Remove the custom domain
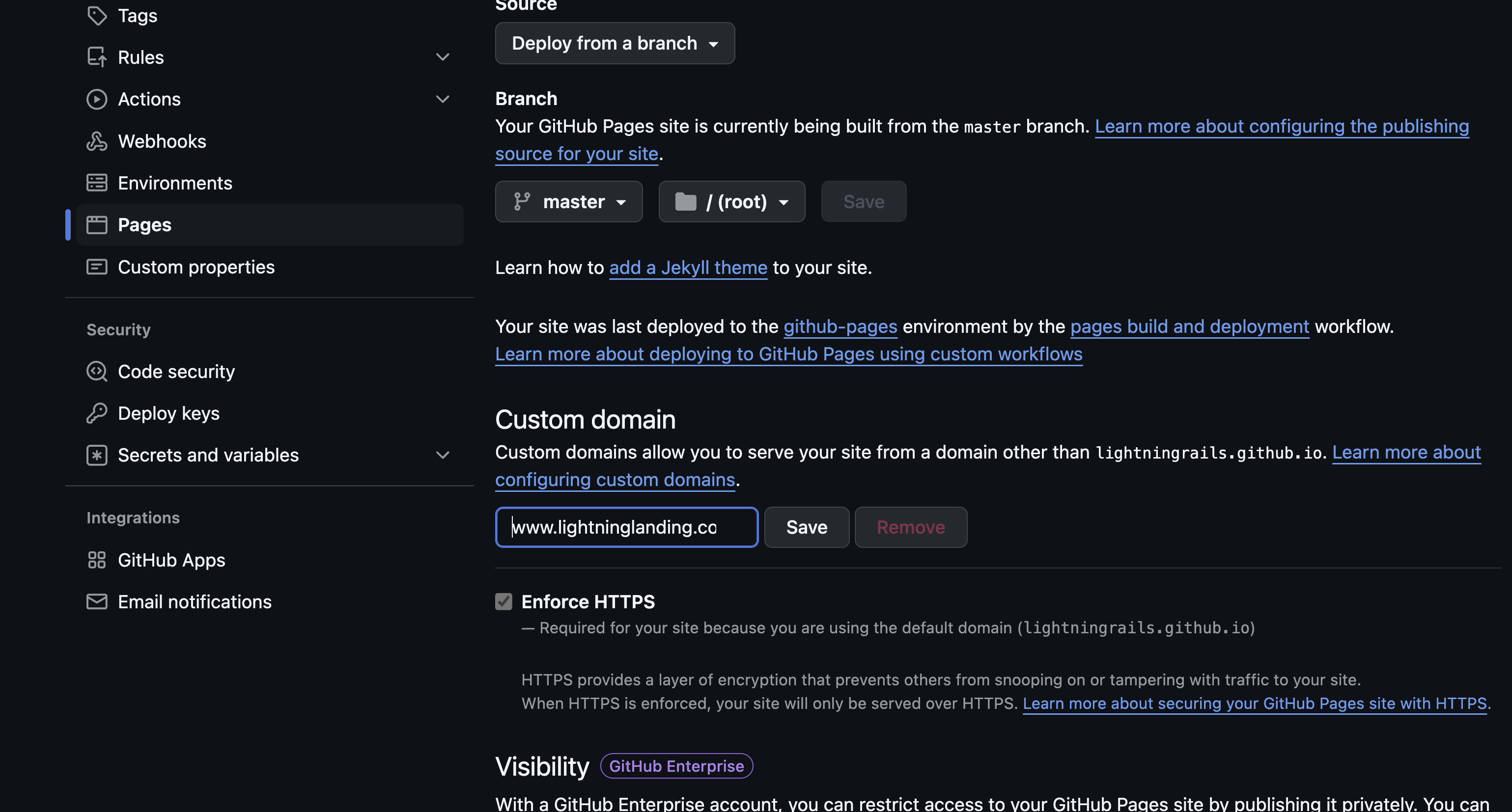The height and width of the screenshot is (812, 1512). coord(910,527)
